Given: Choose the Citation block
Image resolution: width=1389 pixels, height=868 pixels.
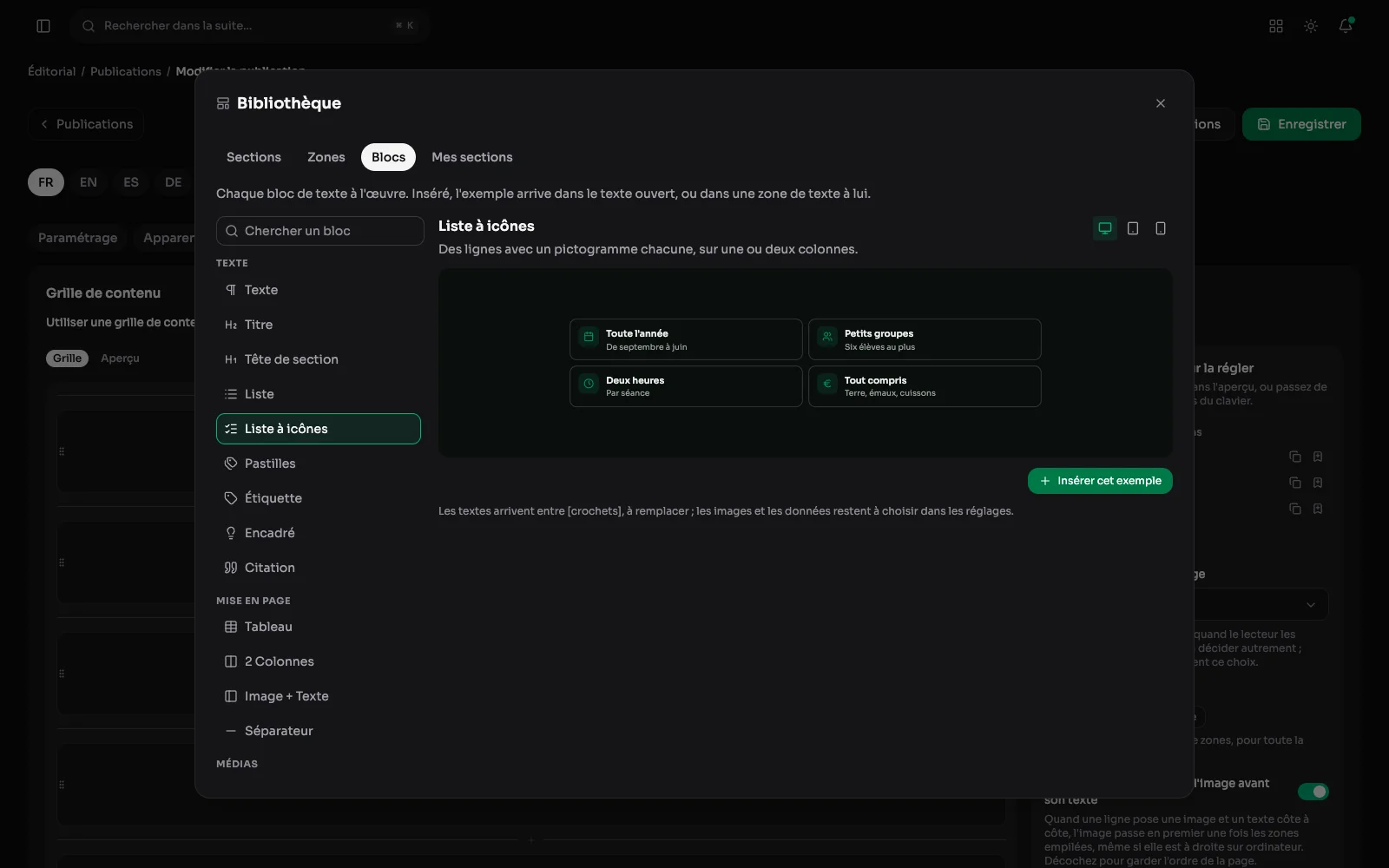Looking at the screenshot, I should (319, 568).
